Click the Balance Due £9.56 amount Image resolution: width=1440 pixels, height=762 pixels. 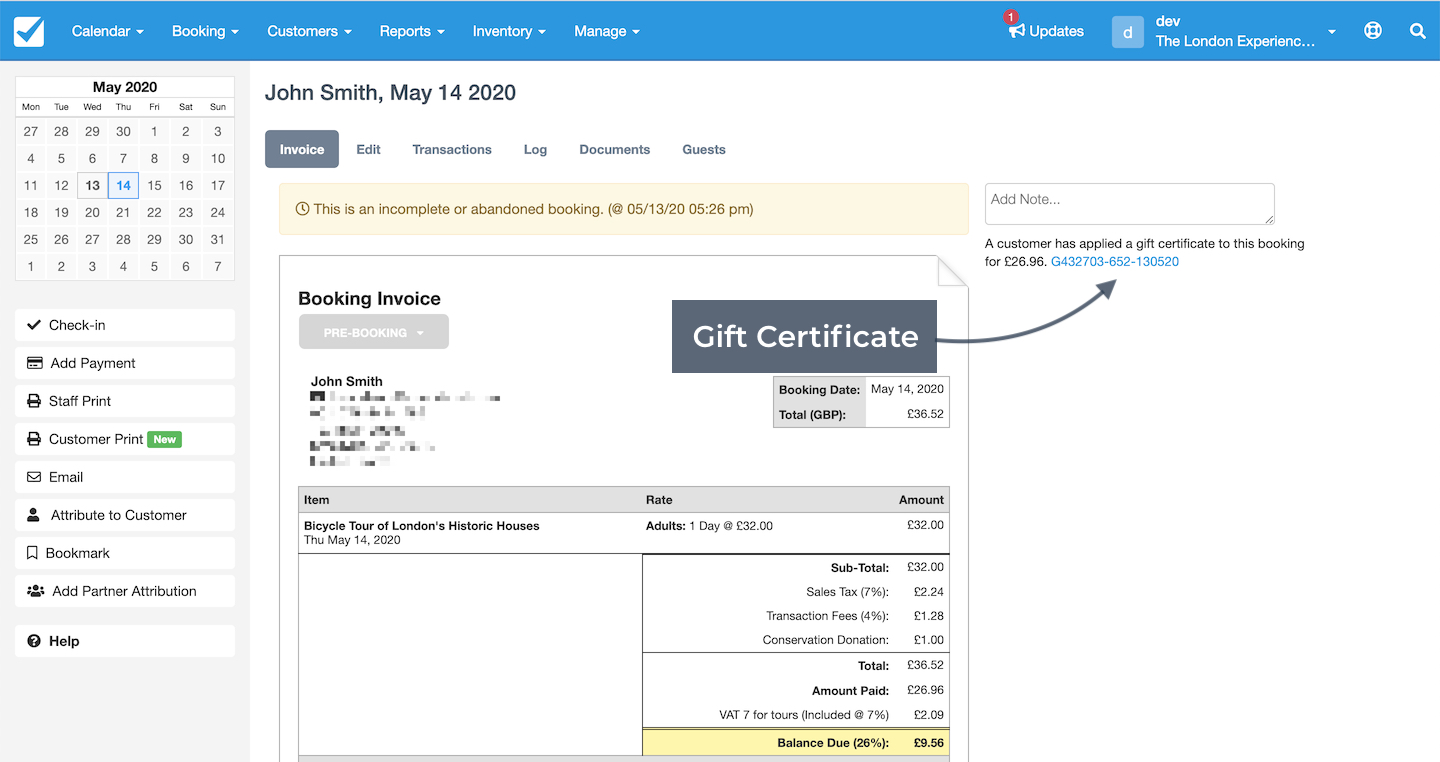click(x=926, y=743)
